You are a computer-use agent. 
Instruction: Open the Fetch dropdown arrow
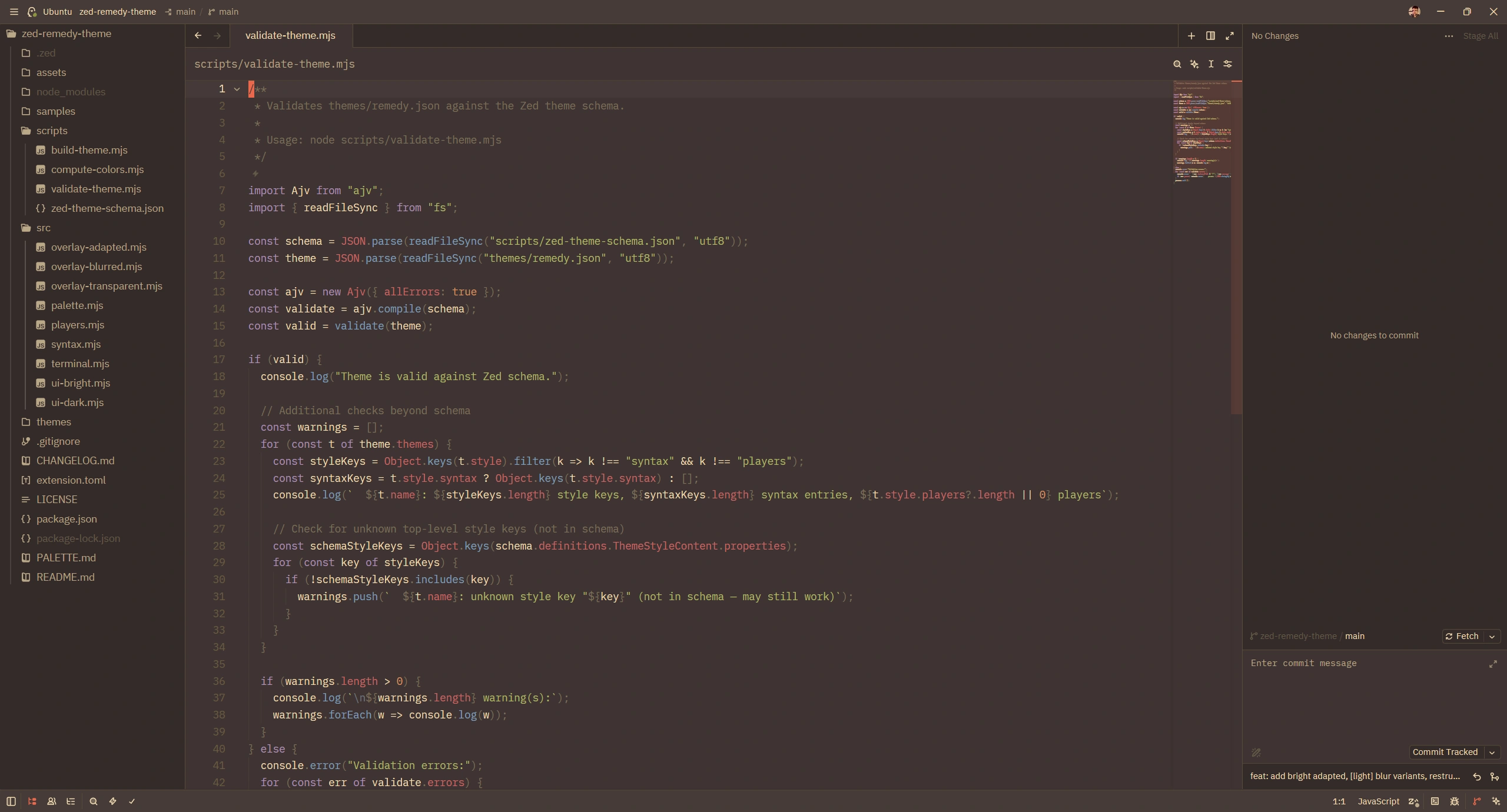(x=1492, y=636)
